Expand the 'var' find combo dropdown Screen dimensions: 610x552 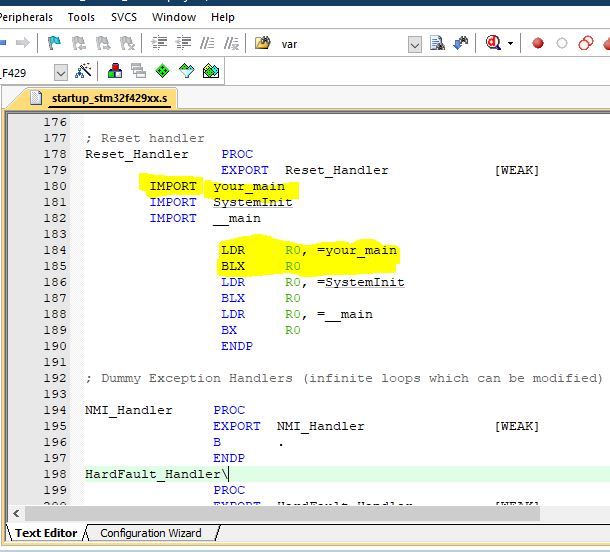(414, 44)
